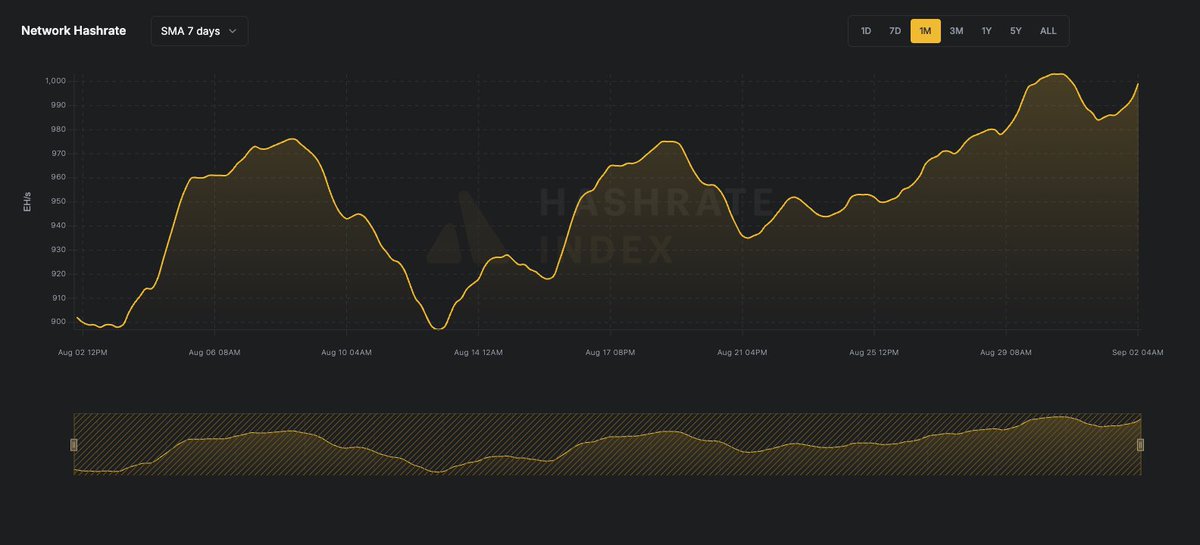Click the Aug 06 08AM axis label
1200x545 pixels.
[x=214, y=352]
